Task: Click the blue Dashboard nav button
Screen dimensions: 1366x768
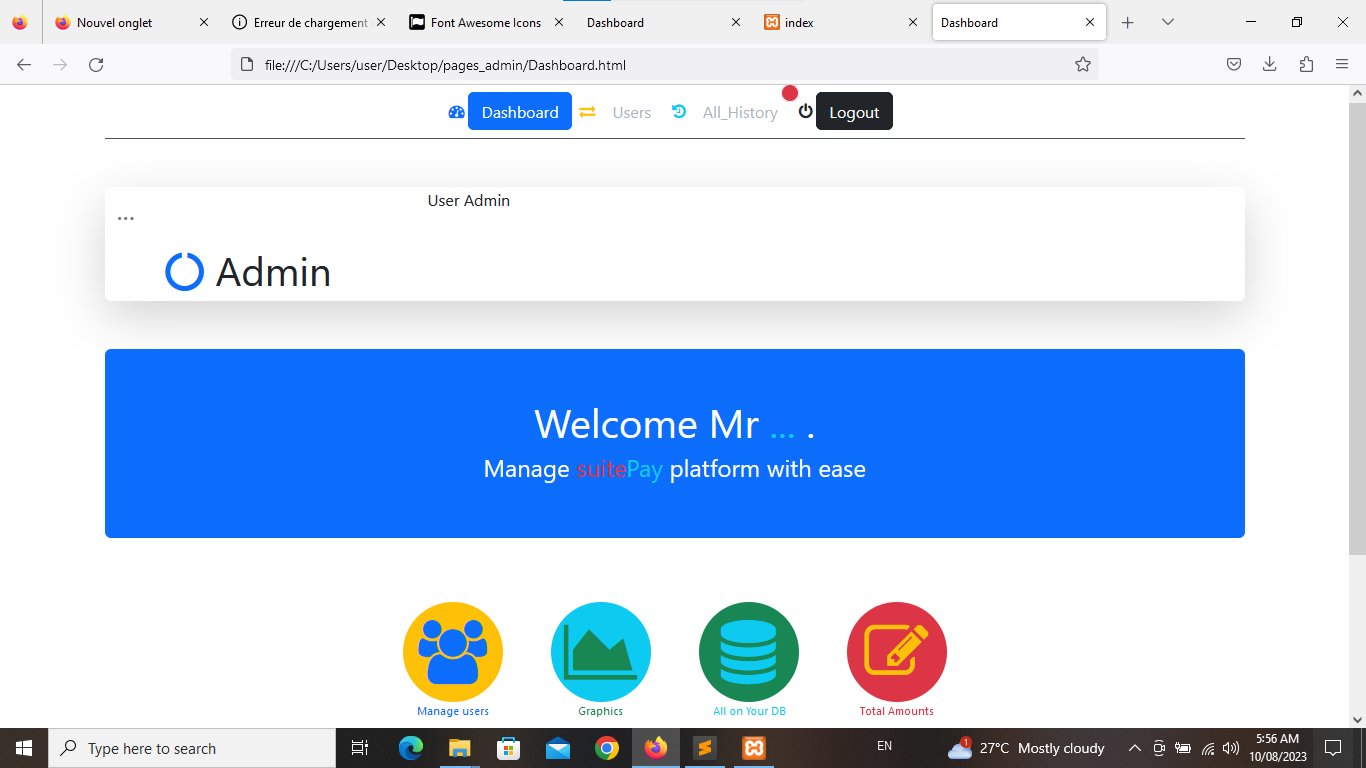Action: (519, 112)
